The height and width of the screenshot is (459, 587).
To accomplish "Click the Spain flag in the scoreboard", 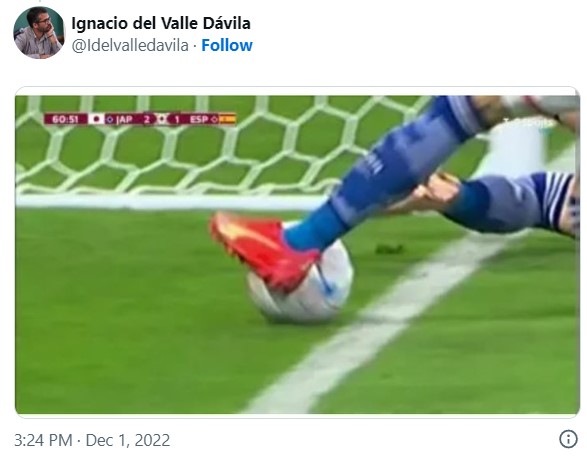I will click(228, 119).
